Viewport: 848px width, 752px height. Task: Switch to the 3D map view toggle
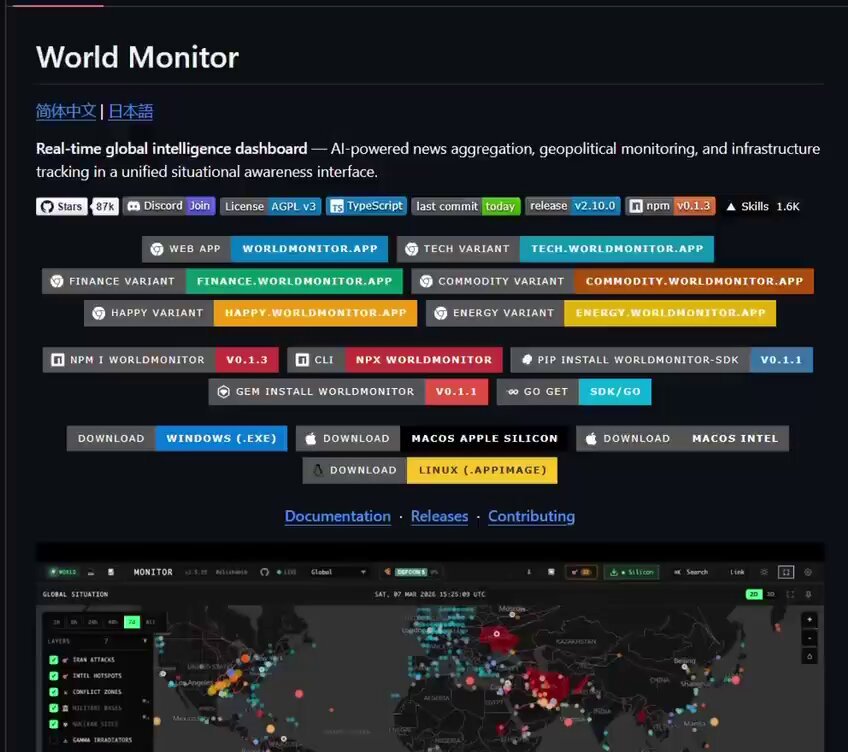[771, 594]
